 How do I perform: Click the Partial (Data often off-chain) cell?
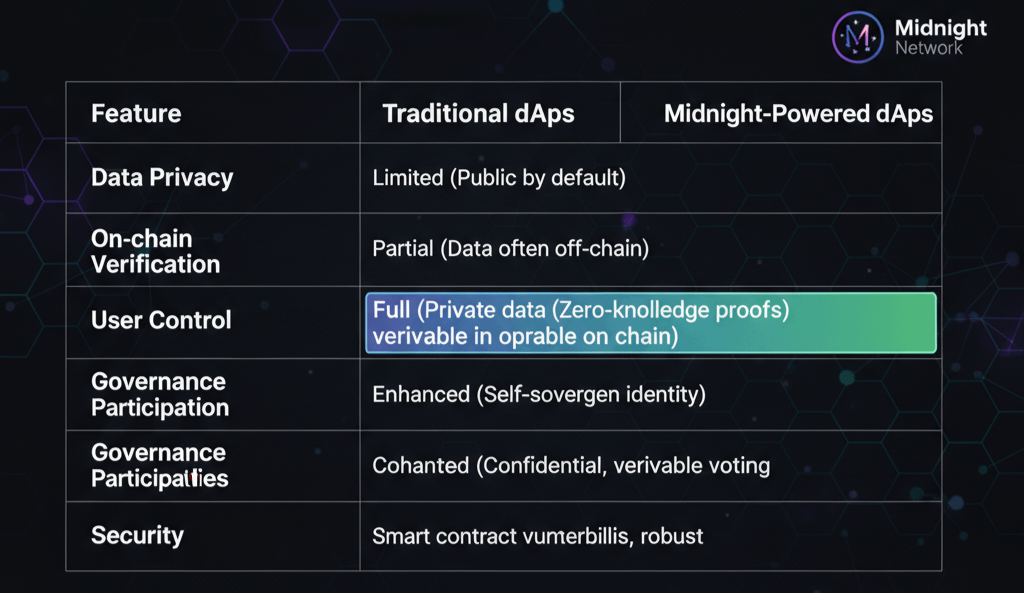coord(510,249)
